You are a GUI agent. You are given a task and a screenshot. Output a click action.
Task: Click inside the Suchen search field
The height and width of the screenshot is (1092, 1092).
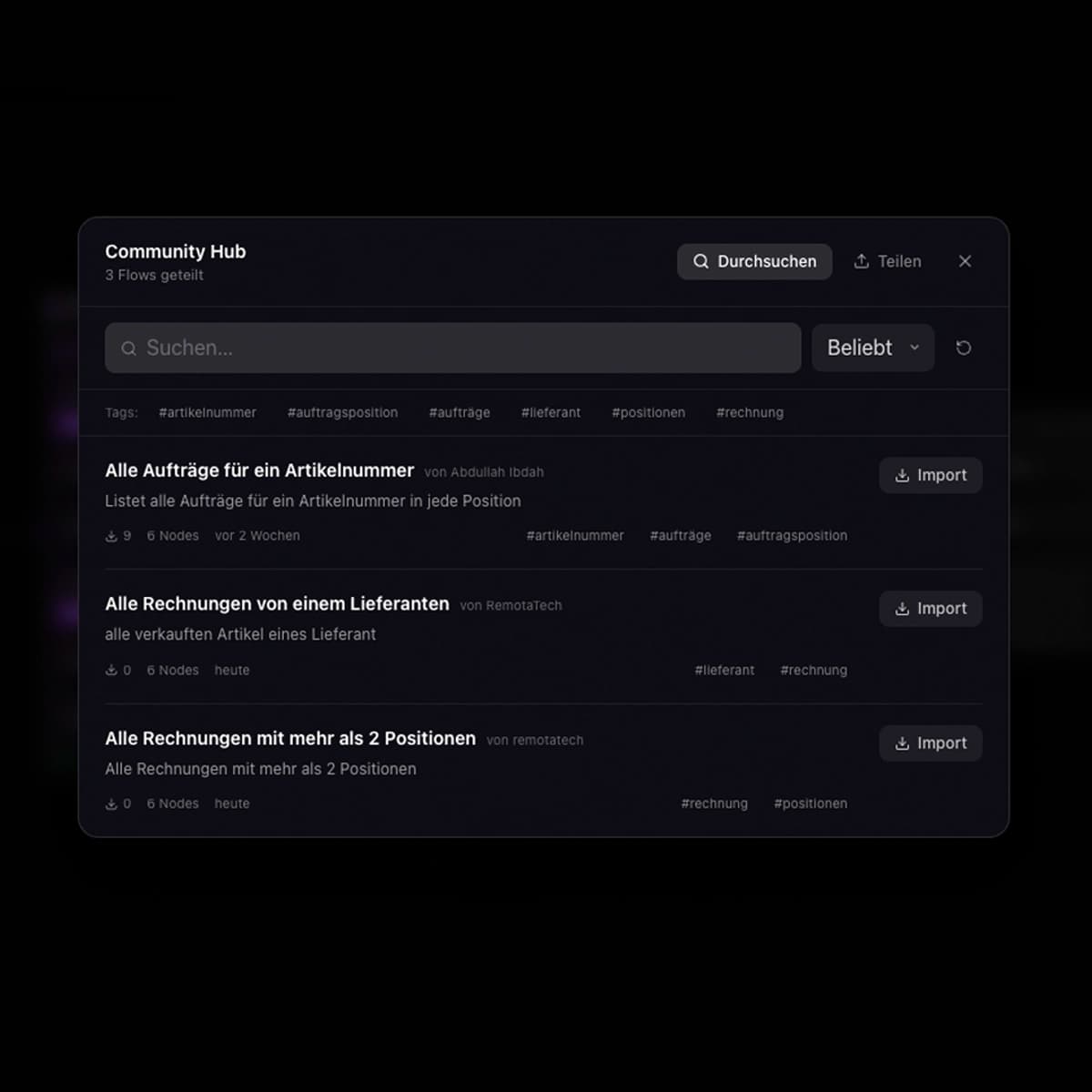tap(452, 348)
